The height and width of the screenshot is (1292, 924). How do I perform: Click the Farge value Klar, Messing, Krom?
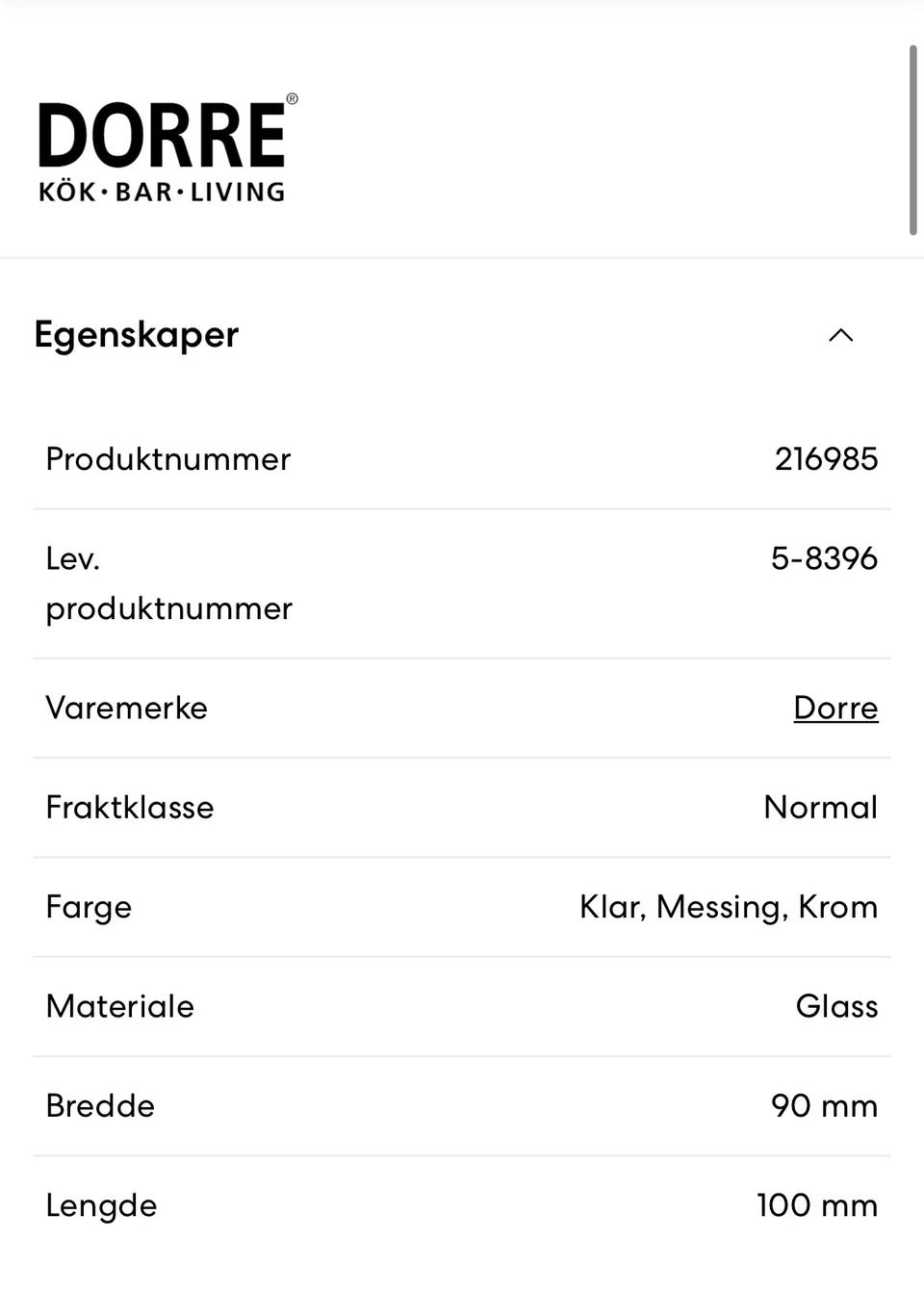pyautogui.click(x=729, y=907)
